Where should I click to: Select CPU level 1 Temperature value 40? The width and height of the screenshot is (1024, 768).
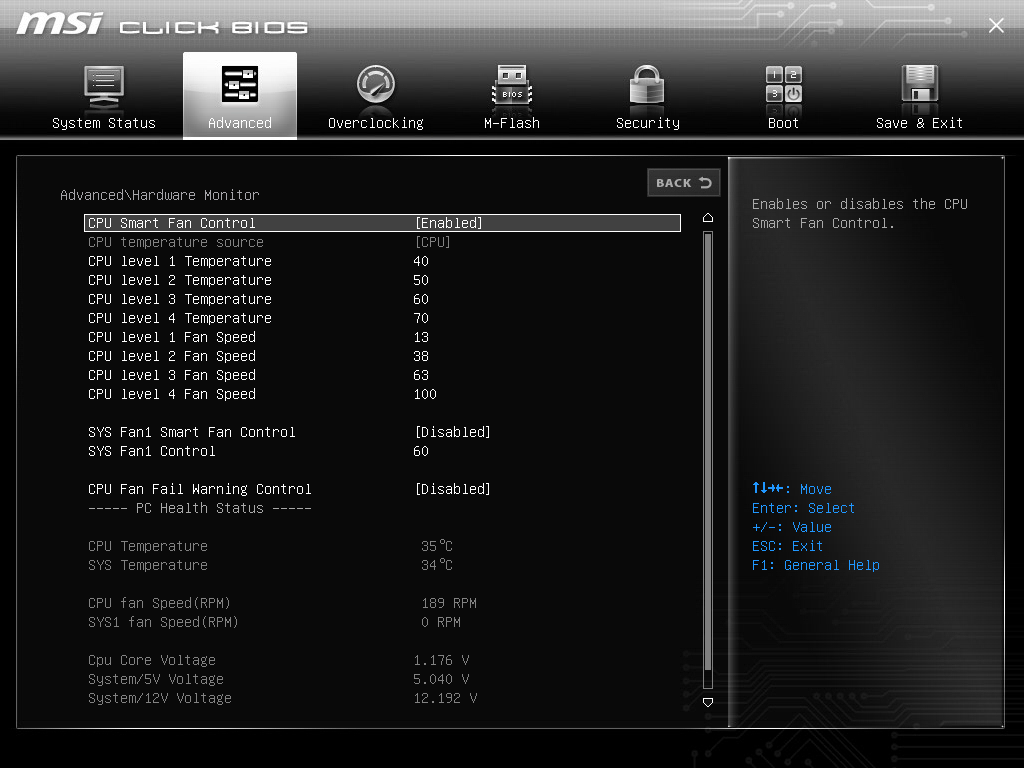pyautogui.click(x=421, y=261)
